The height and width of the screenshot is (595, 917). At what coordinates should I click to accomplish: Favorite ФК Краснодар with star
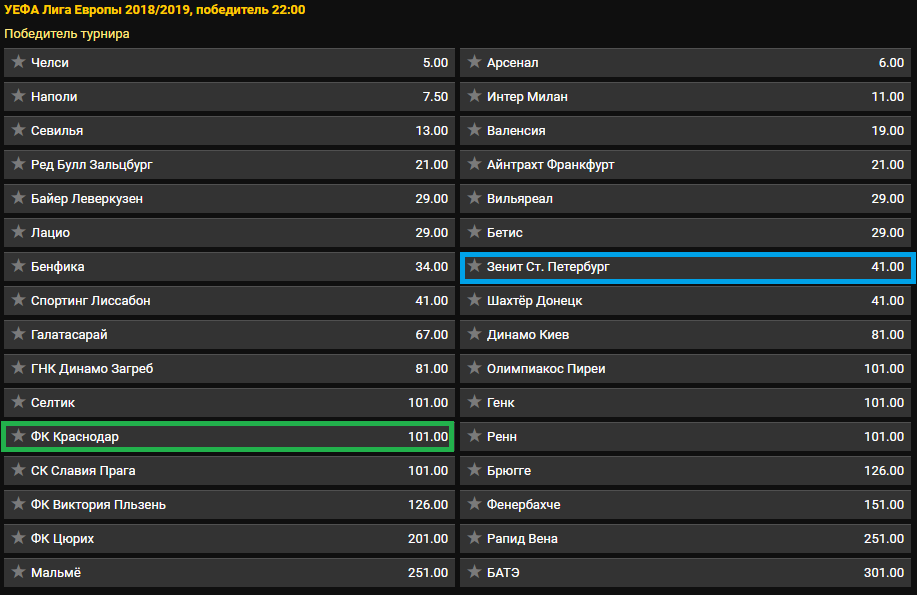(18, 435)
